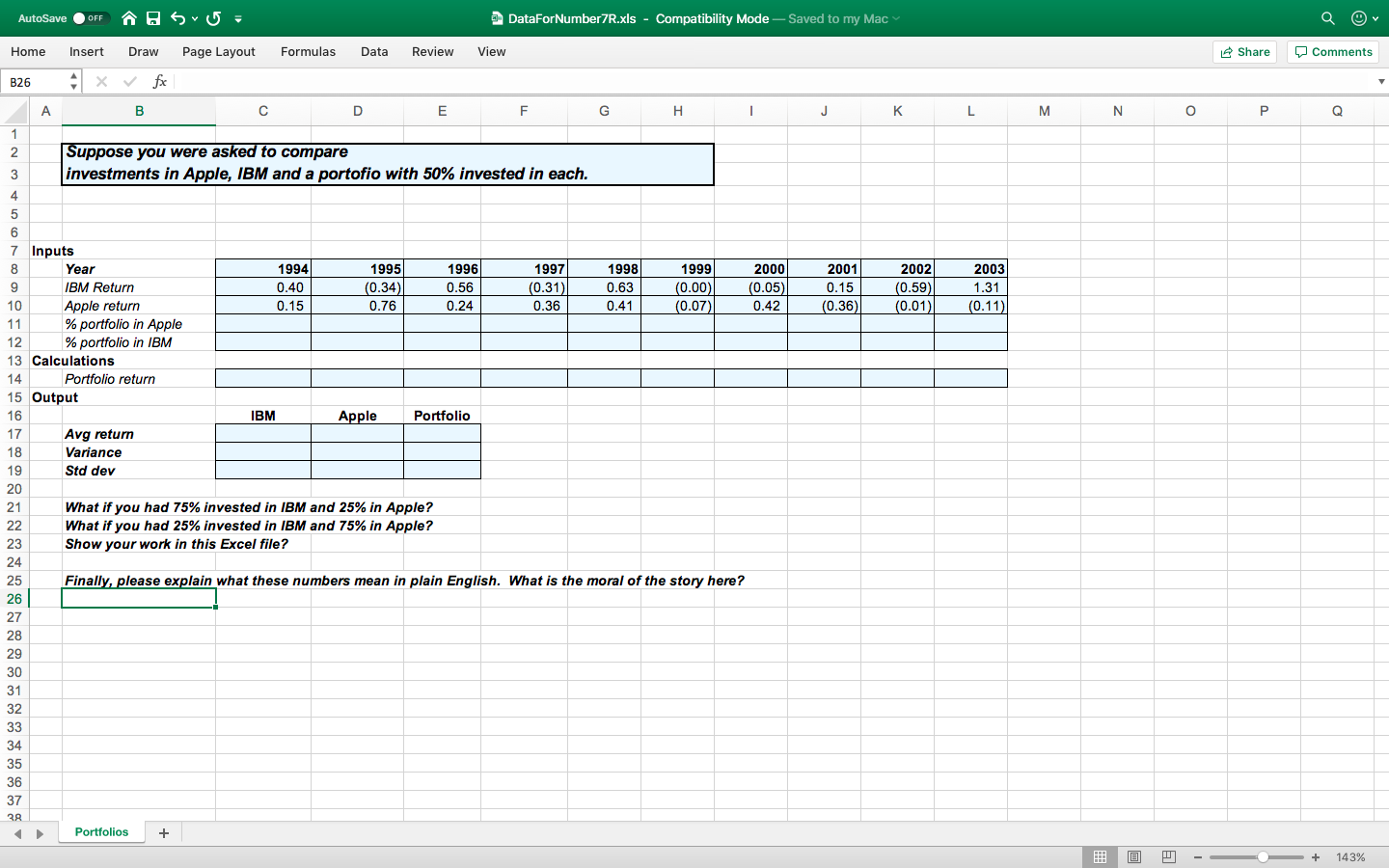Viewport: 1389px width, 868px height.
Task: Select the Portfolio output column heading
Action: pyautogui.click(x=442, y=416)
